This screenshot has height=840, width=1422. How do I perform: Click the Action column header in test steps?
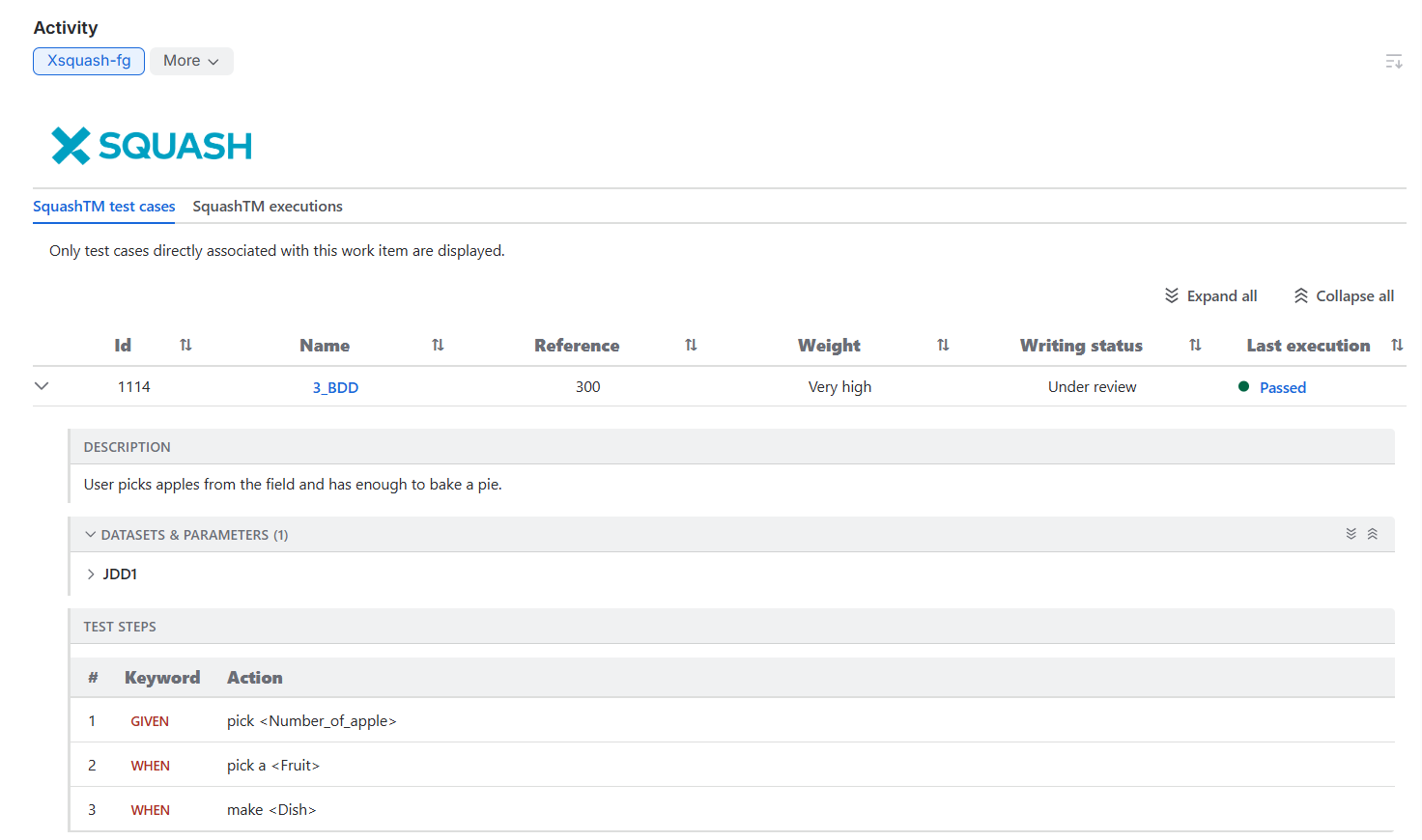coord(255,678)
